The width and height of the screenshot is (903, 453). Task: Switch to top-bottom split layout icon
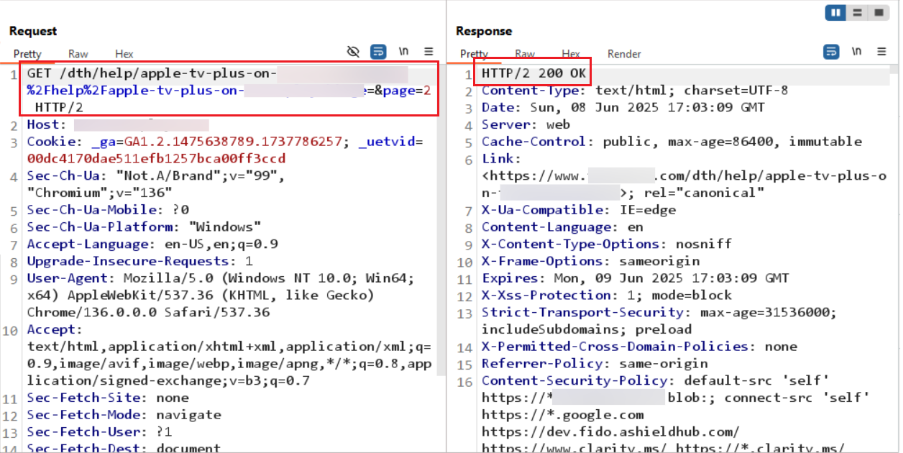857,12
